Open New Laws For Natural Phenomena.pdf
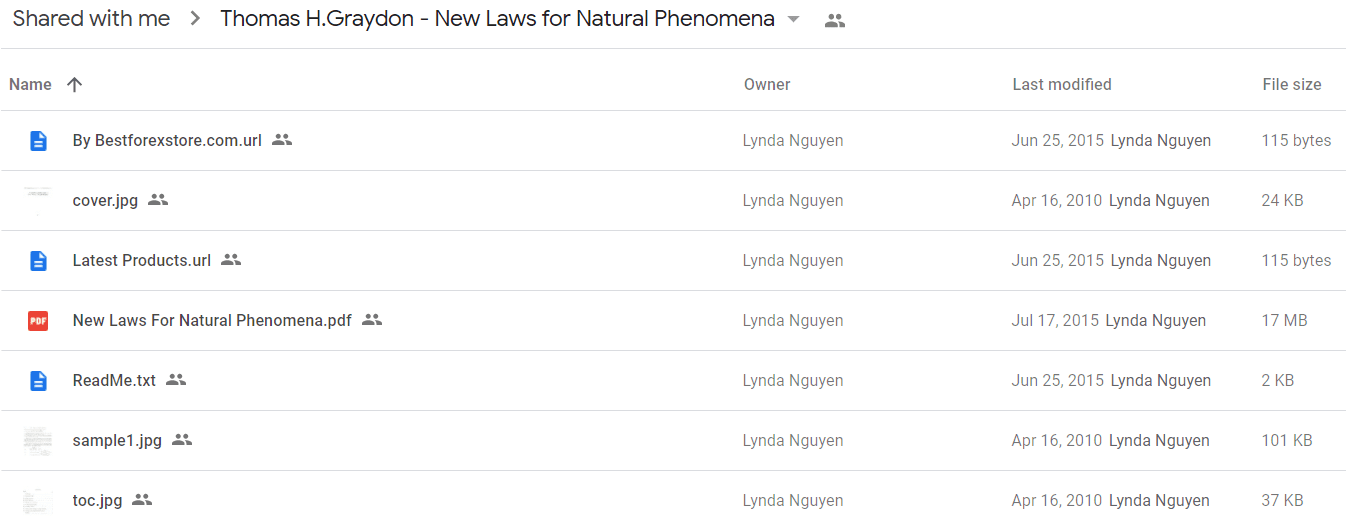Viewport: 1346px width, 525px height. tap(212, 321)
